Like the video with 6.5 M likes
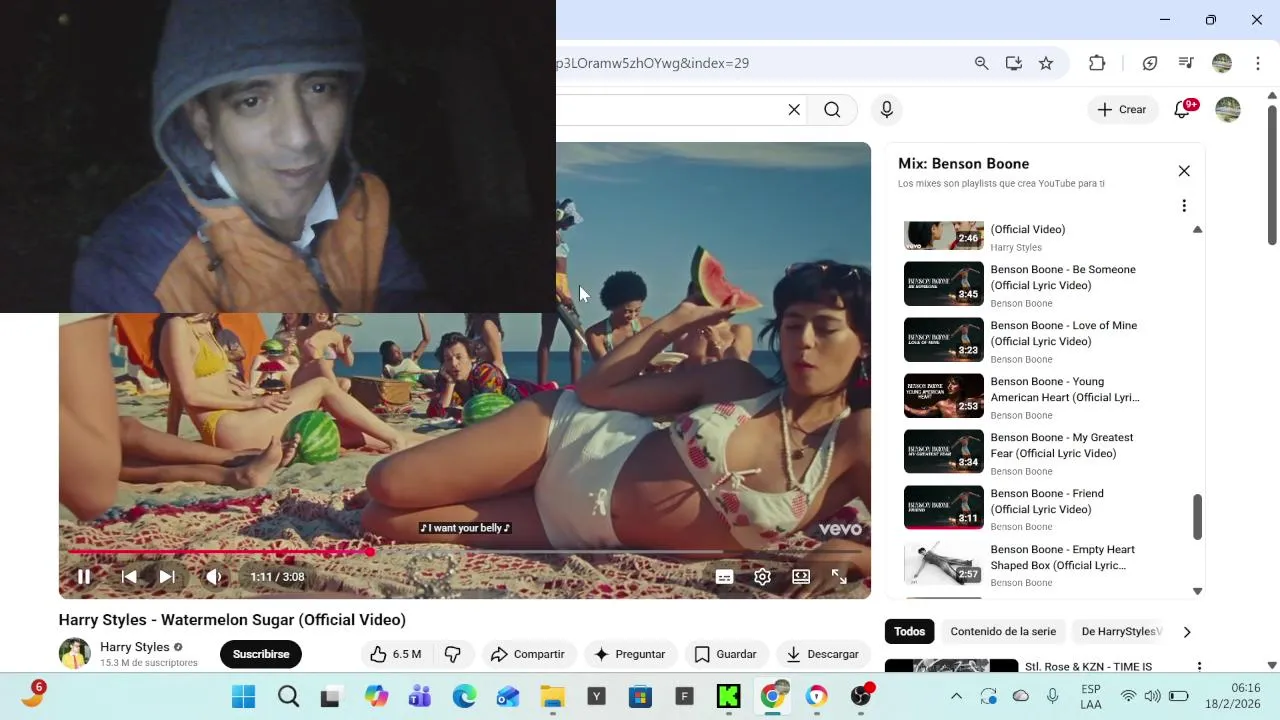The image size is (1280, 720). click(394, 654)
